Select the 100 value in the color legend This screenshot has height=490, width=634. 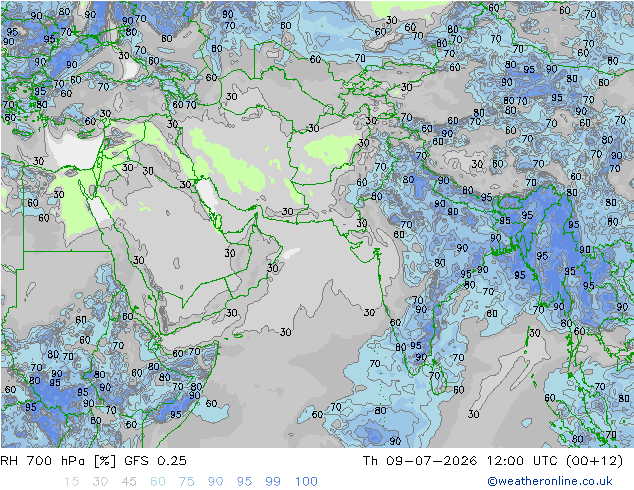tap(306, 481)
